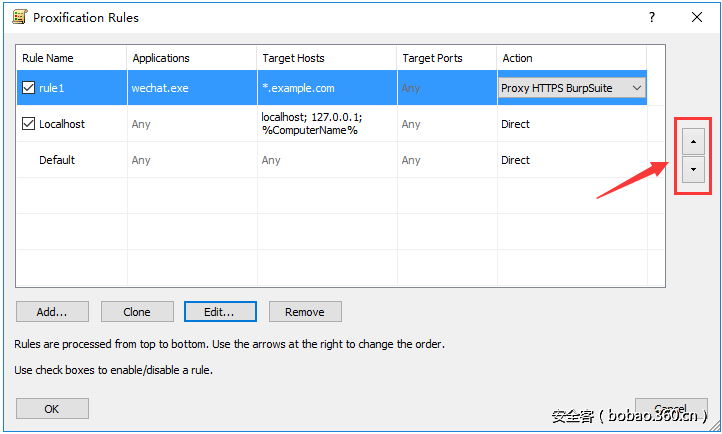Open the Edit... rule button

[220, 312]
